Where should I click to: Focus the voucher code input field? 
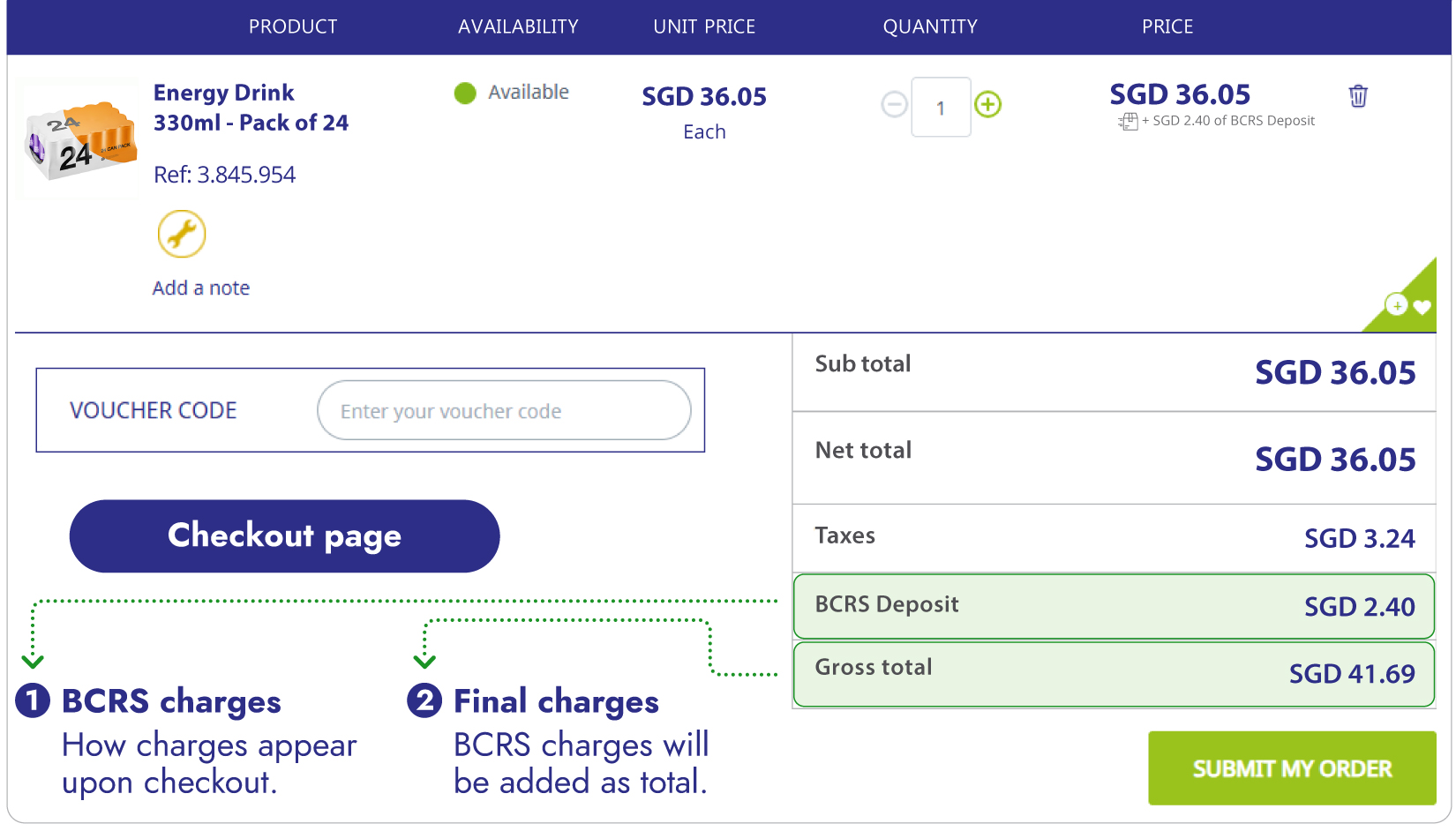(504, 410)
